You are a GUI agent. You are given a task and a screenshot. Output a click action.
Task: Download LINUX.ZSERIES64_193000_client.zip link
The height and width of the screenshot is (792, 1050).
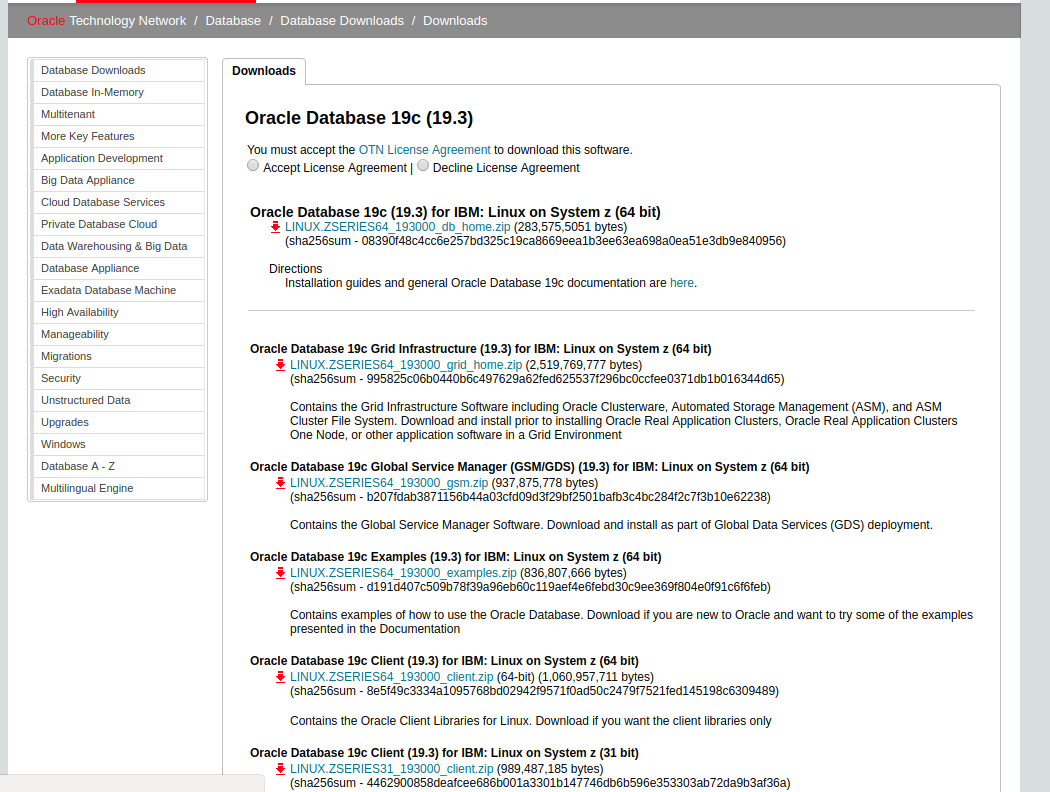(x=392, y=677)
